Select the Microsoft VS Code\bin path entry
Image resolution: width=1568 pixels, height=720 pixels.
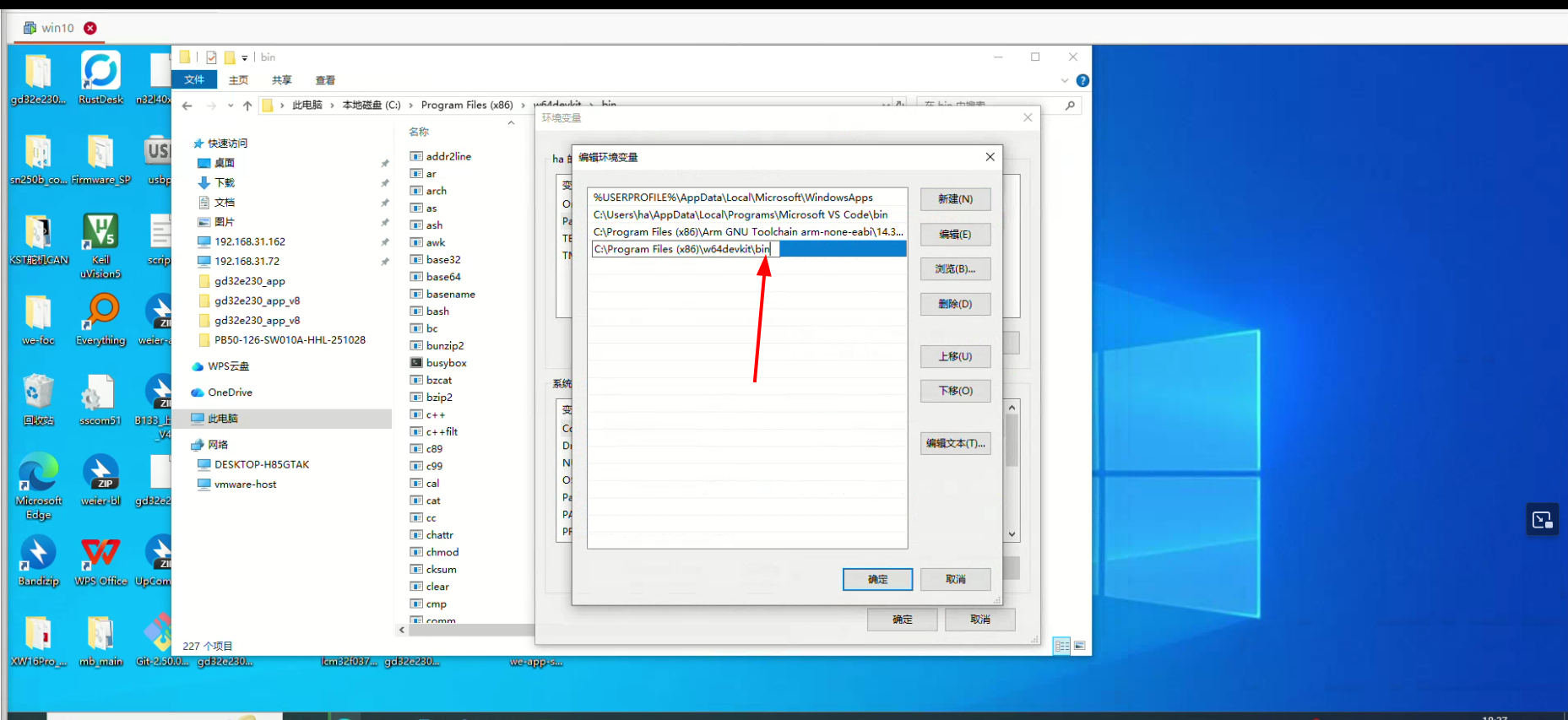tap(741, 214)
